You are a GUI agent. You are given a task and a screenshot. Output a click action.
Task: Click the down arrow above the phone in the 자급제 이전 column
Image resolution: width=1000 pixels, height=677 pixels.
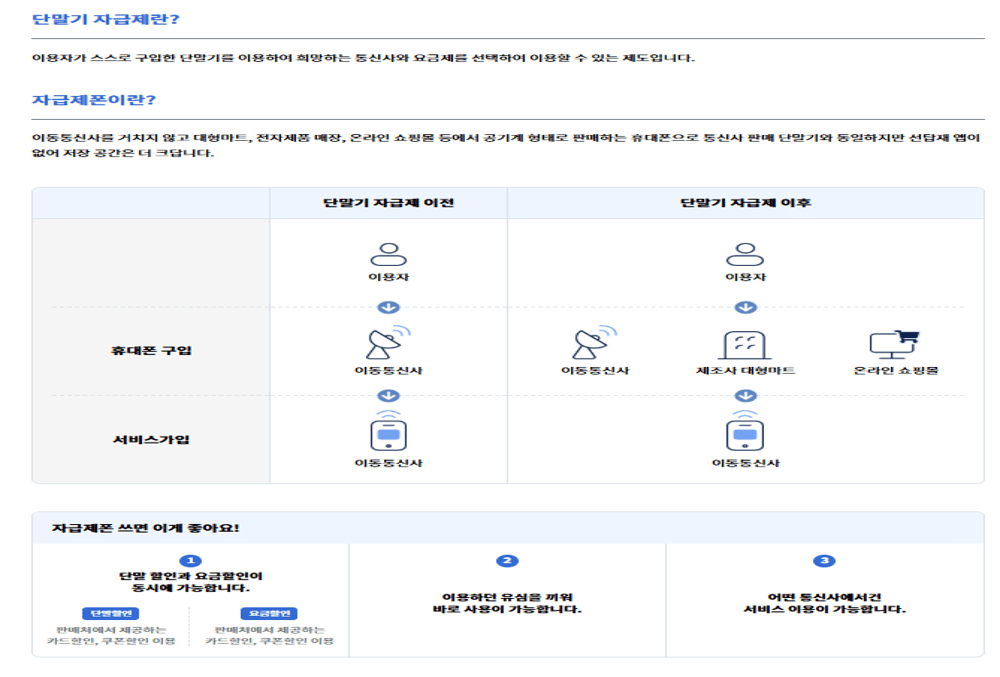point(388,396)
